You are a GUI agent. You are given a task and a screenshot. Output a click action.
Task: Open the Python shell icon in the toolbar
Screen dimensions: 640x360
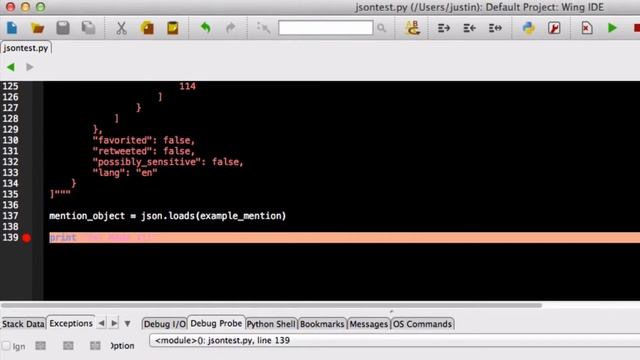click(529, 28)
